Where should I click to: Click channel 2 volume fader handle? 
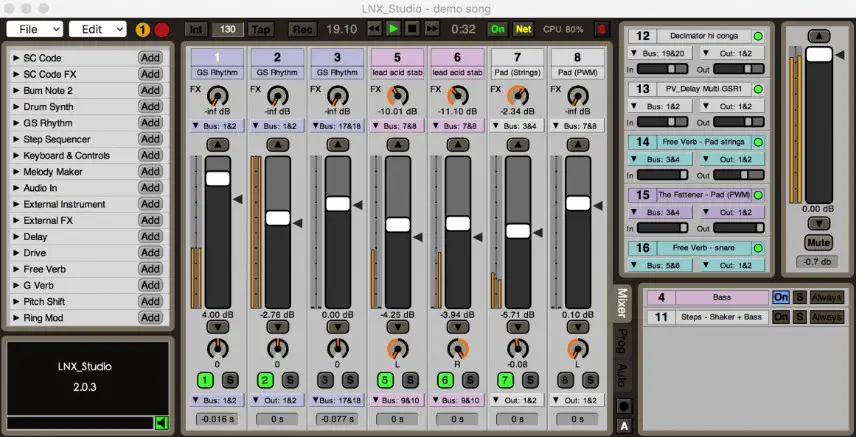tap(278, 218)
